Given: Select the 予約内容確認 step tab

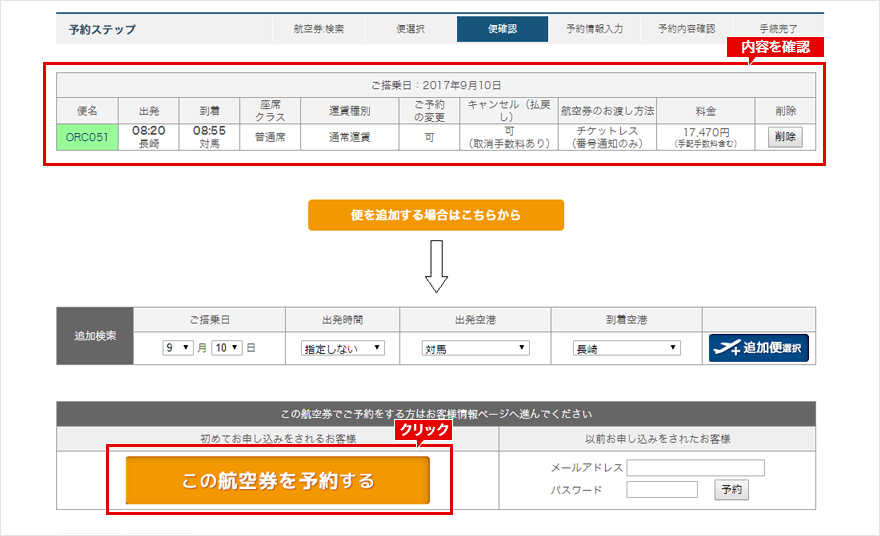Looking at the screenshot, I should pos(686,29).
